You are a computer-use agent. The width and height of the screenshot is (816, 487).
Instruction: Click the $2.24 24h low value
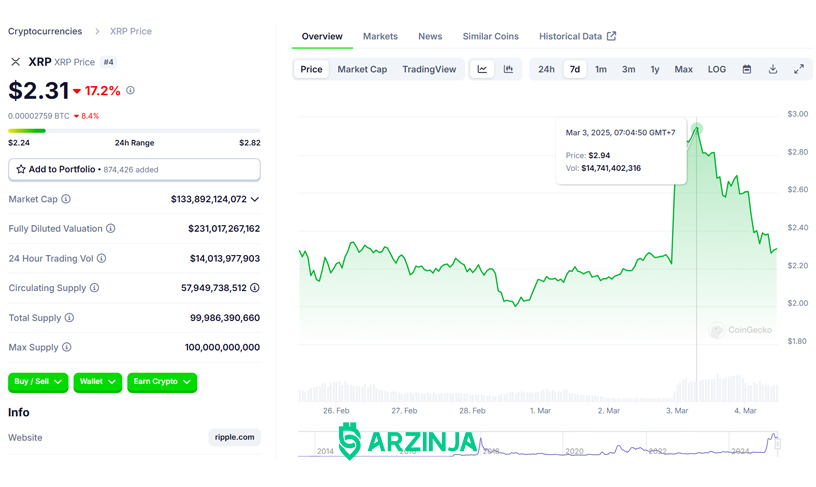pyautogui.click(x=19, y=143)
